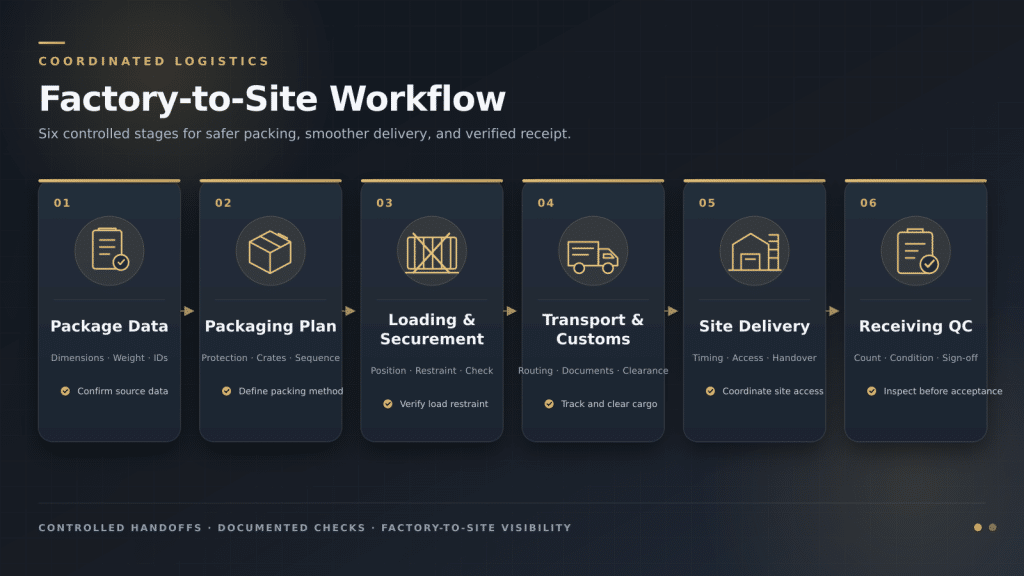Screen dimensions: 1024x576
Task: Click step number 03 label
Action: (385, 203)
